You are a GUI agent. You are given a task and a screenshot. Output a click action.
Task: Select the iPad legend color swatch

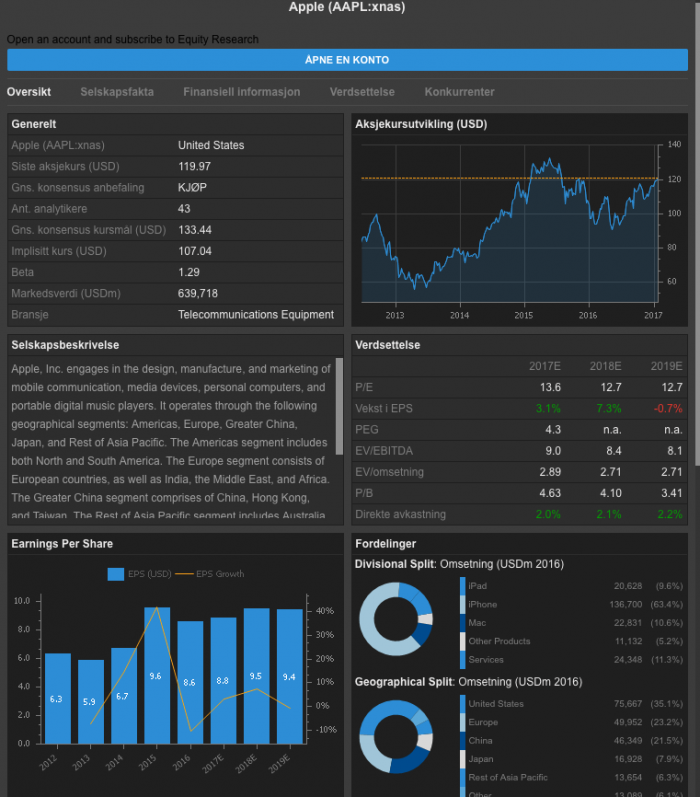point(463,586)
